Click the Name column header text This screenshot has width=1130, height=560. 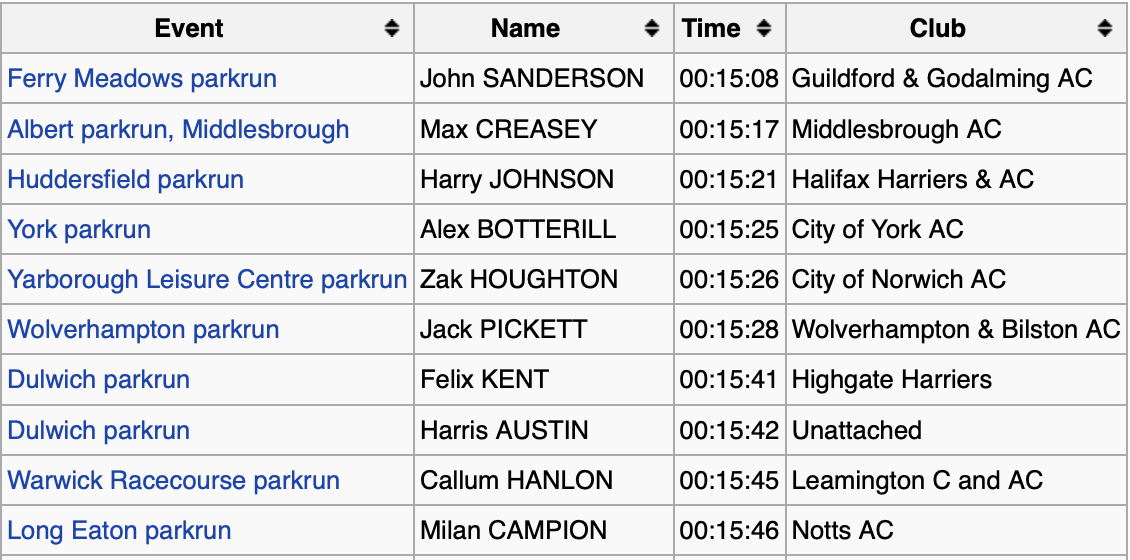click(525, 28)
